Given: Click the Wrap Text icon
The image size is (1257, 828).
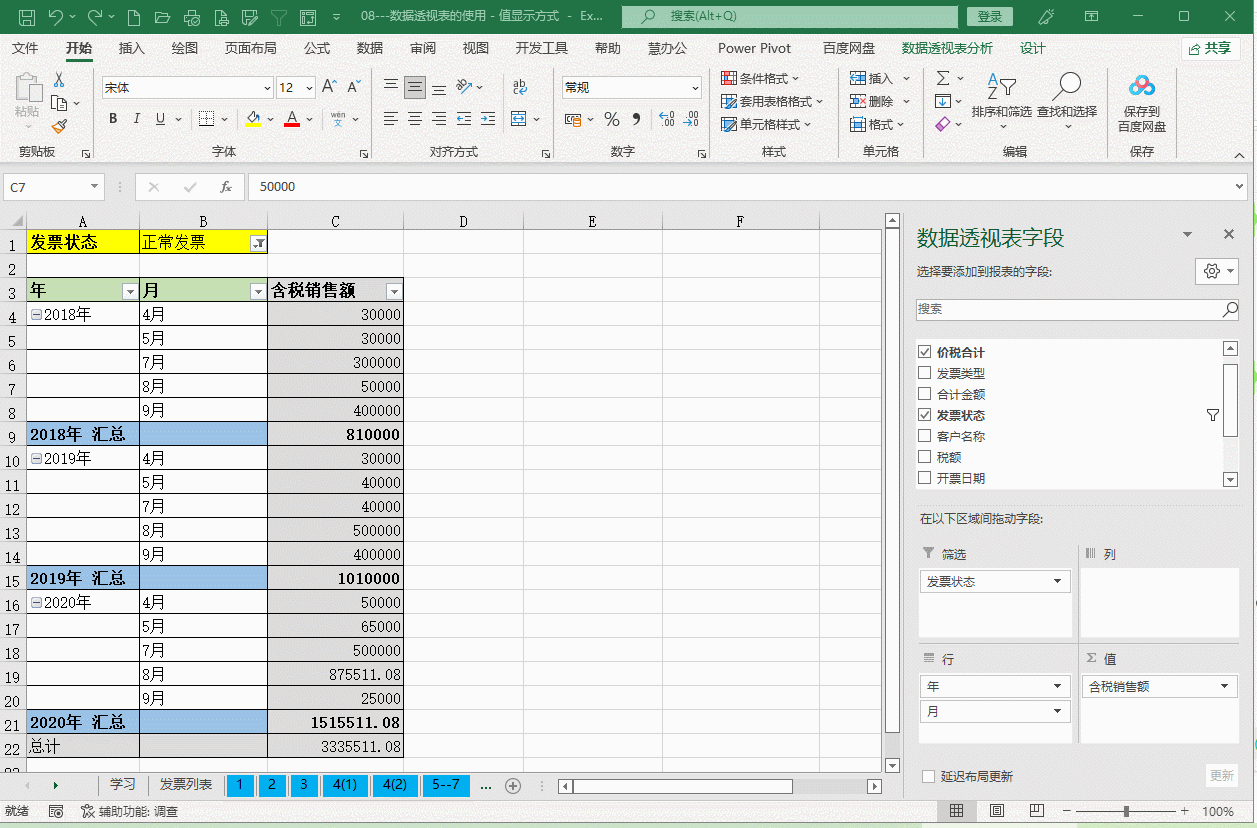Looking at the screenshot, I should click(520, 87).
